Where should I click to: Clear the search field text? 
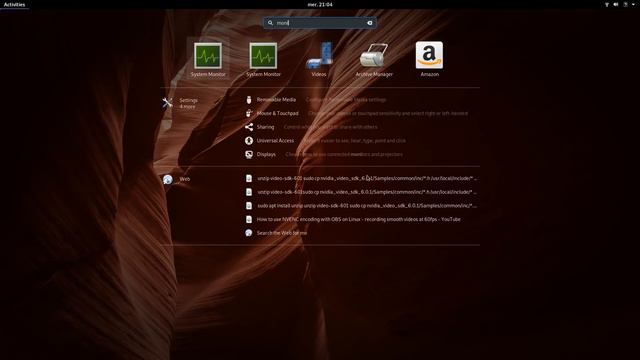(370, 23)
